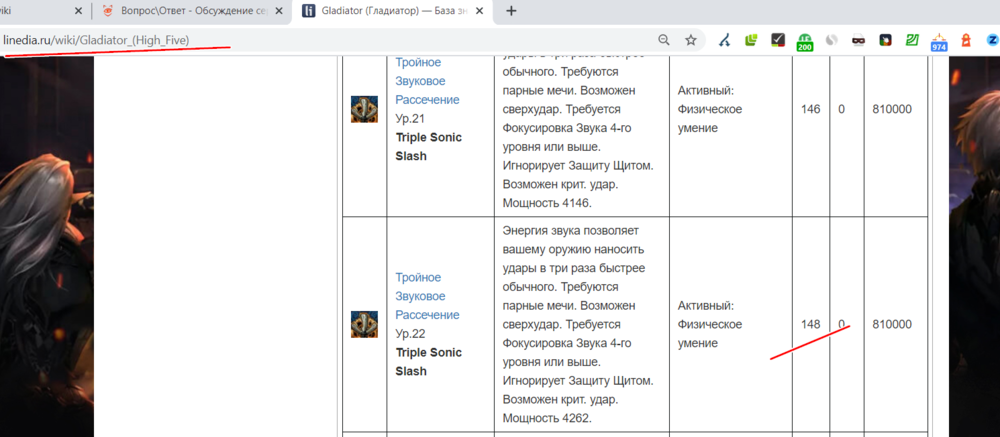1000x437 pixels.
Task: Open the blue redirect-arrows extension
Action: (x=724, y=40)
